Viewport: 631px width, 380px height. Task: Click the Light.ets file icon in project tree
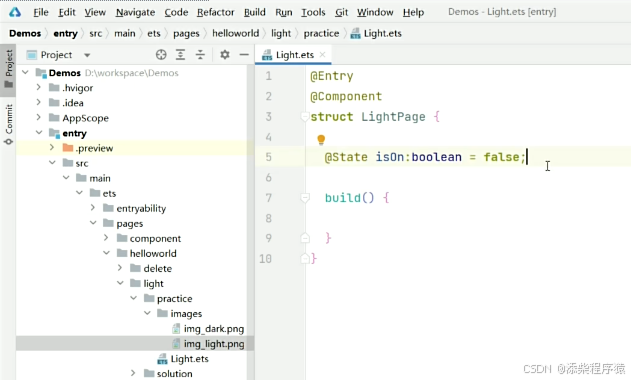tap(162, 359)
